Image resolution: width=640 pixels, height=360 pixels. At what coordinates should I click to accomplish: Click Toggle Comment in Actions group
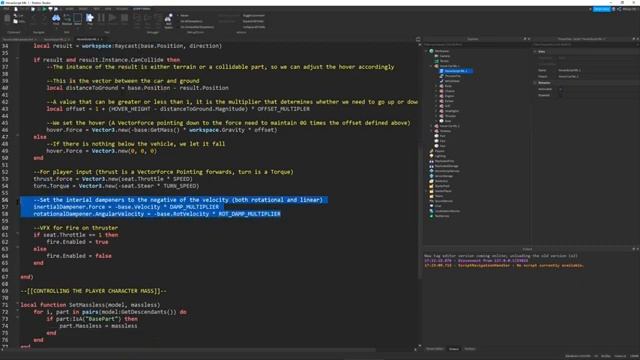253,16
